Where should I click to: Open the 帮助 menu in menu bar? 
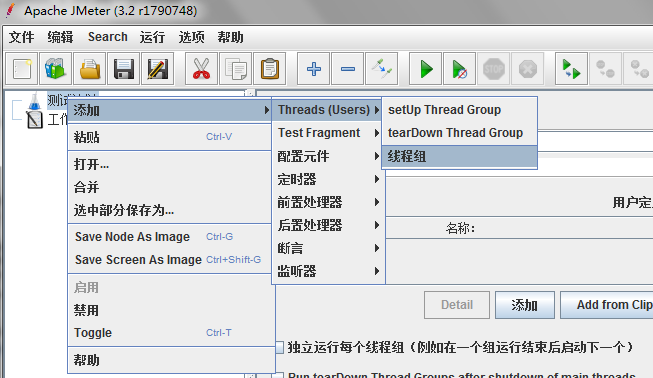tap(230, 37)
